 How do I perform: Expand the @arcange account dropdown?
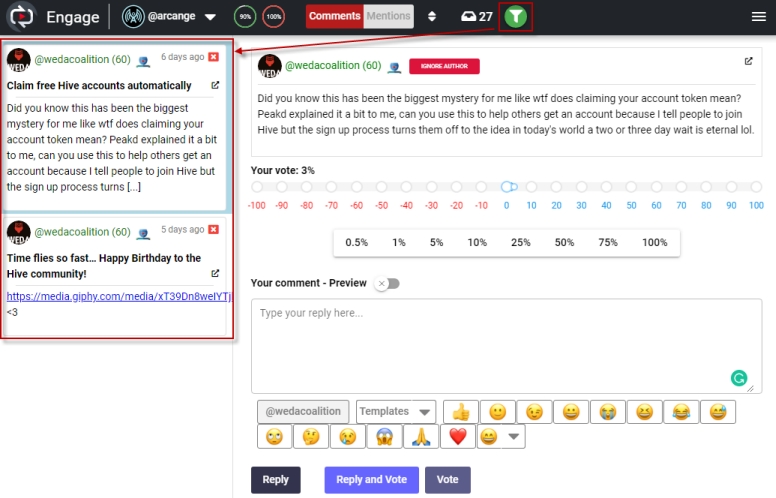209,17
